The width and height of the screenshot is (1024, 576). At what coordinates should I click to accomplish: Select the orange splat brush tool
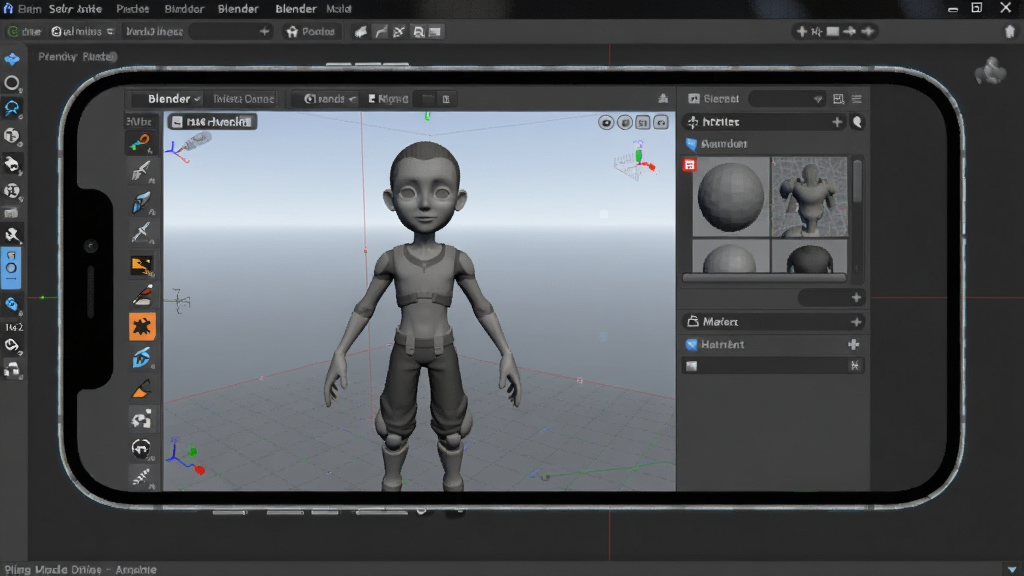coord(142,327)
